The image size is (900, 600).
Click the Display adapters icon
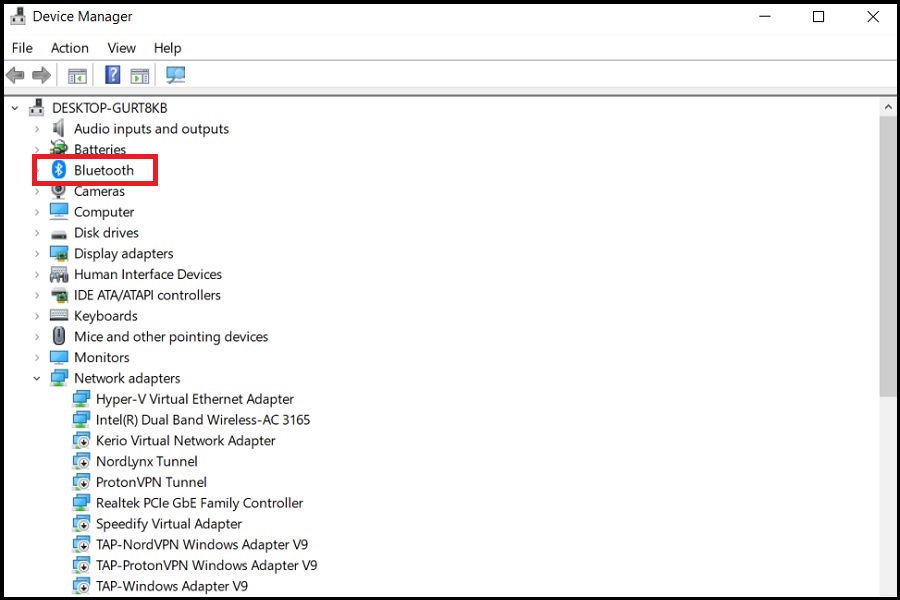click(x=59, y=253)
